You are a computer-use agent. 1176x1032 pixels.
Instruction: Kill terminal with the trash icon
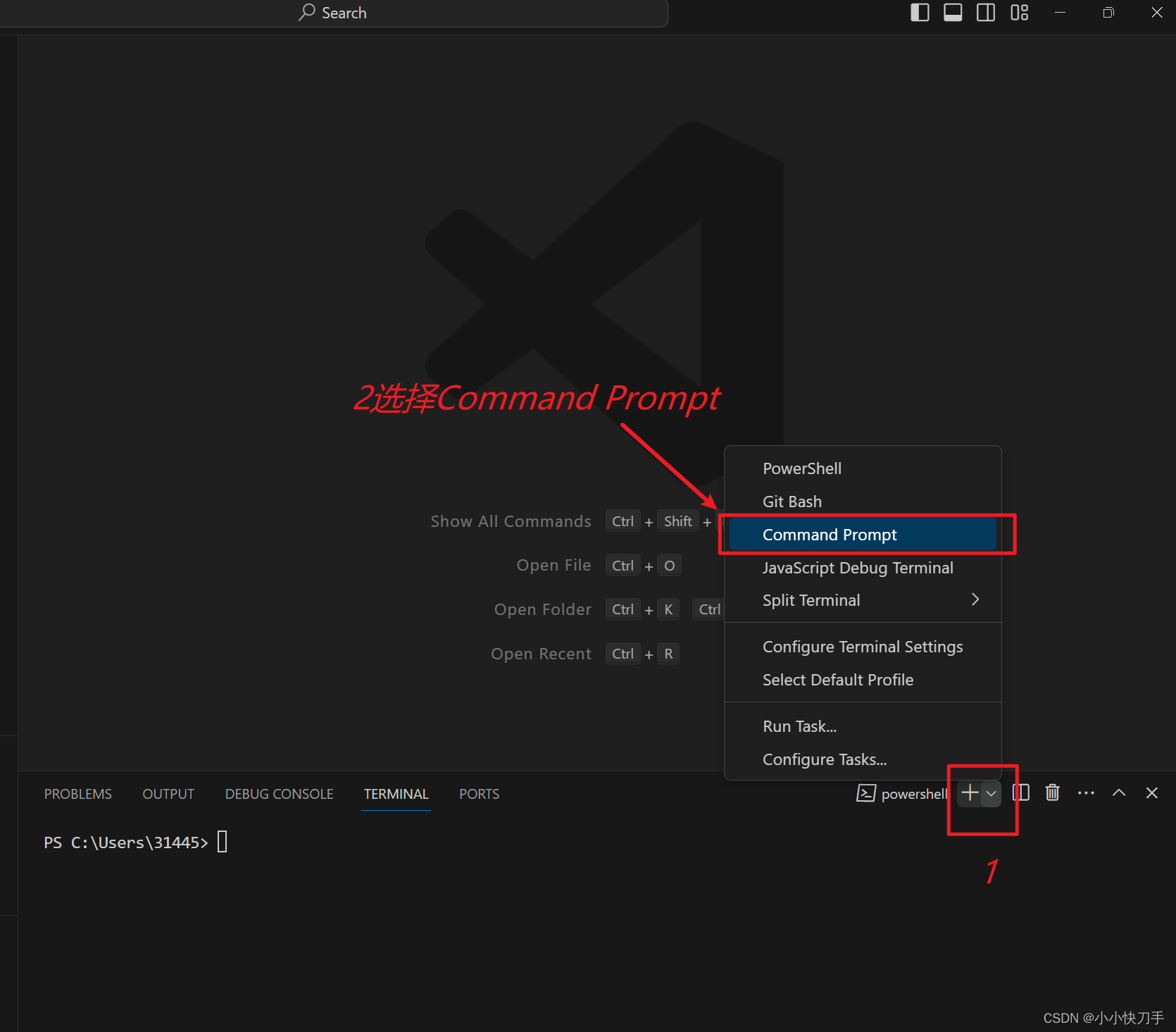coord(1052,793)
